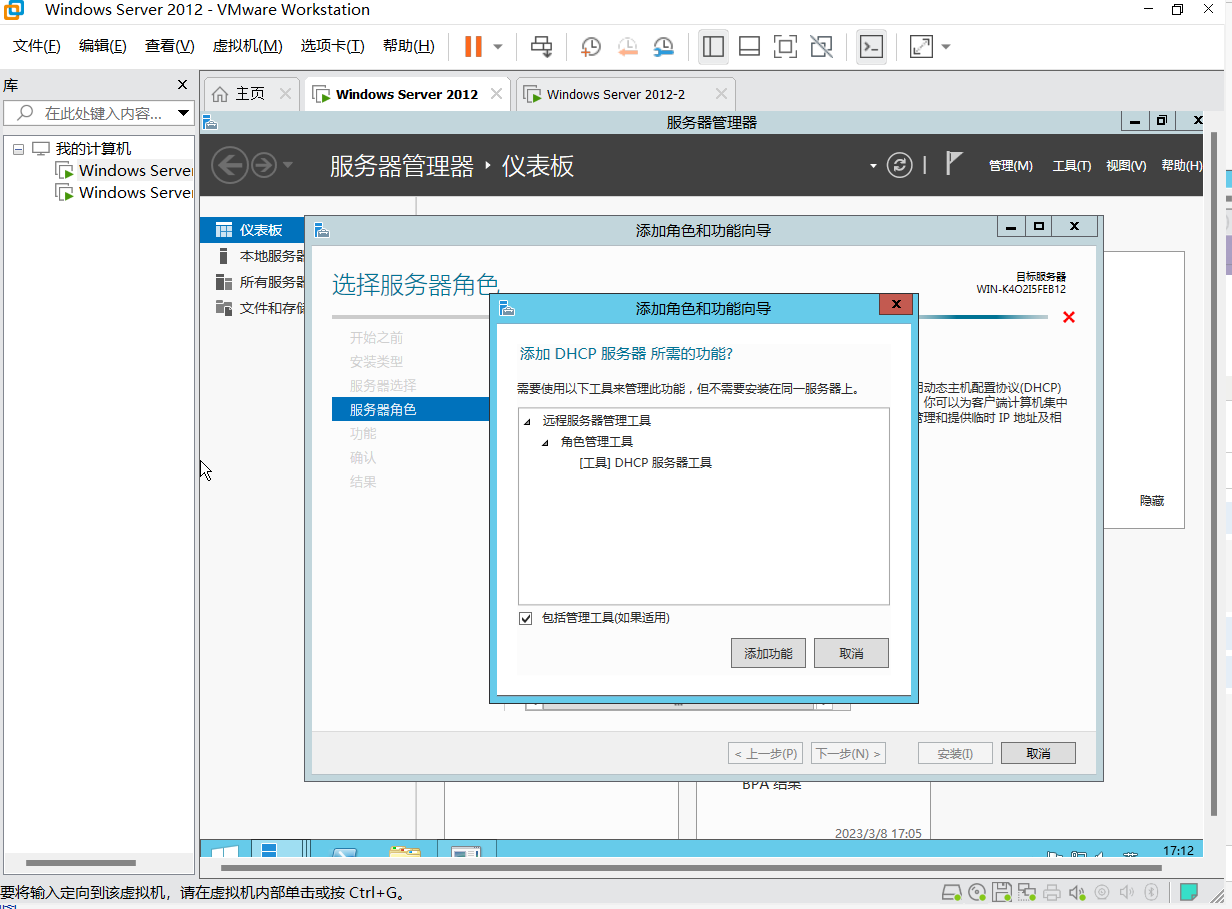Open the notifications flag in Server Manager

click(954, 164)
